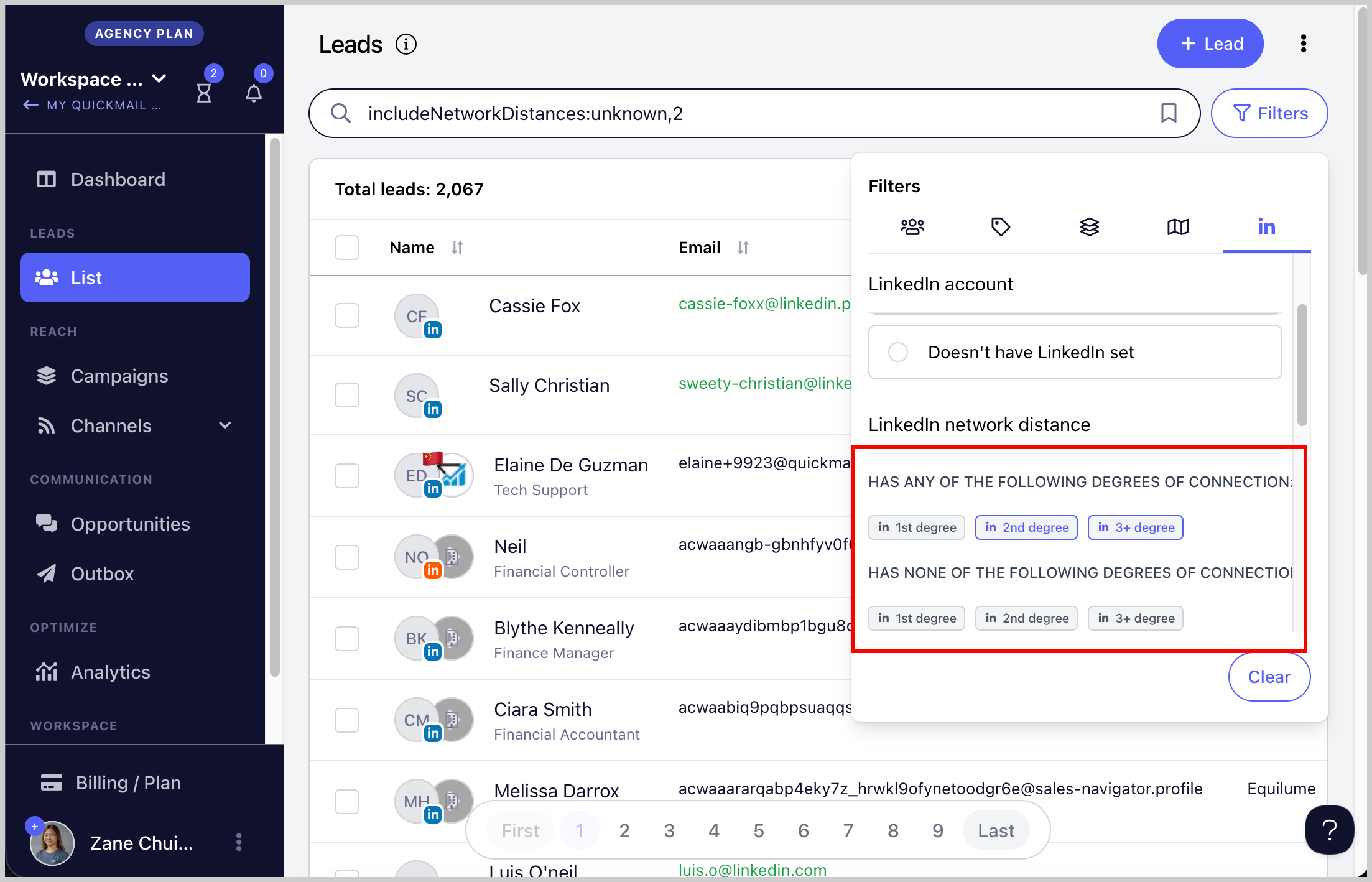
Task: Go to Analytics in sidebar
Action: tap(110, 672)
